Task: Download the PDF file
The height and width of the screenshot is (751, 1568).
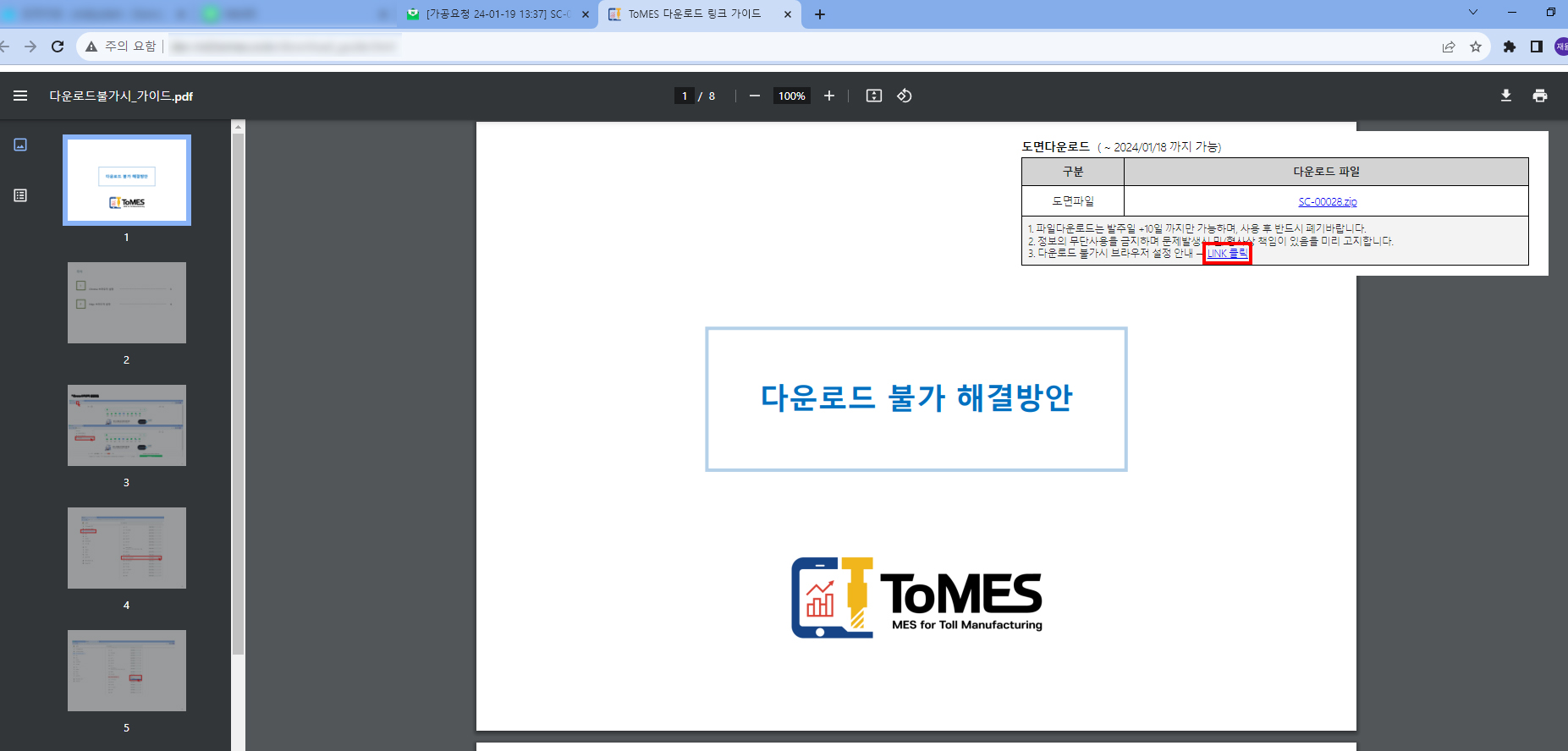Action: [1506, 96]
